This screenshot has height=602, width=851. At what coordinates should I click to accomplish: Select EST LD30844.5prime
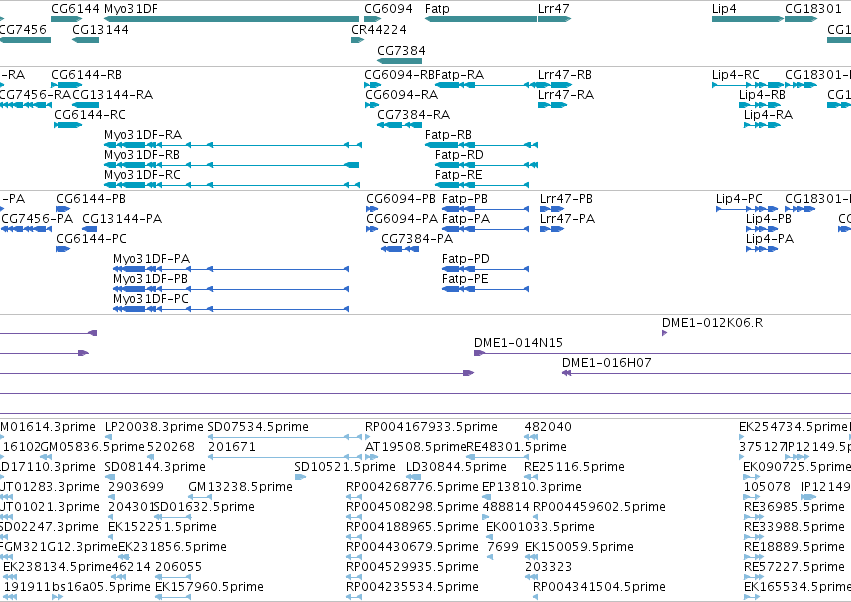coord(414,477)
